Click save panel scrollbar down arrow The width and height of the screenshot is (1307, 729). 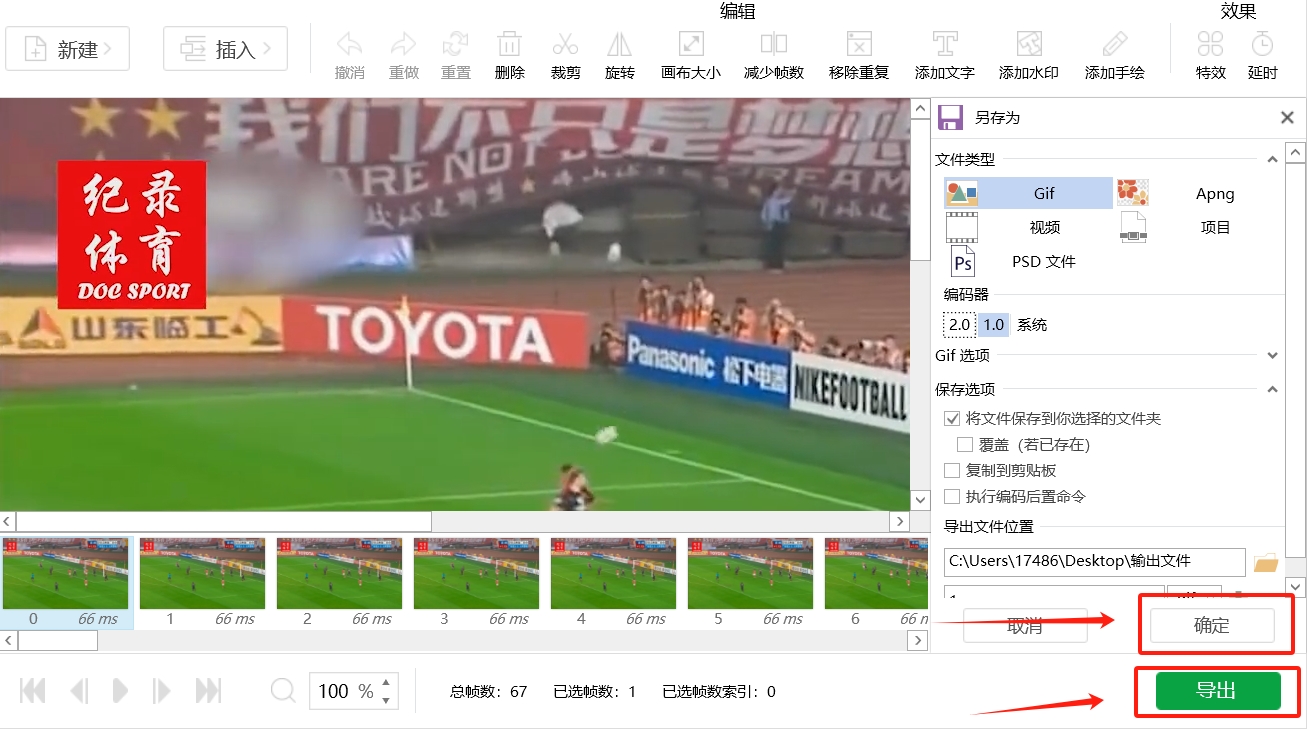click(1296, 586)
